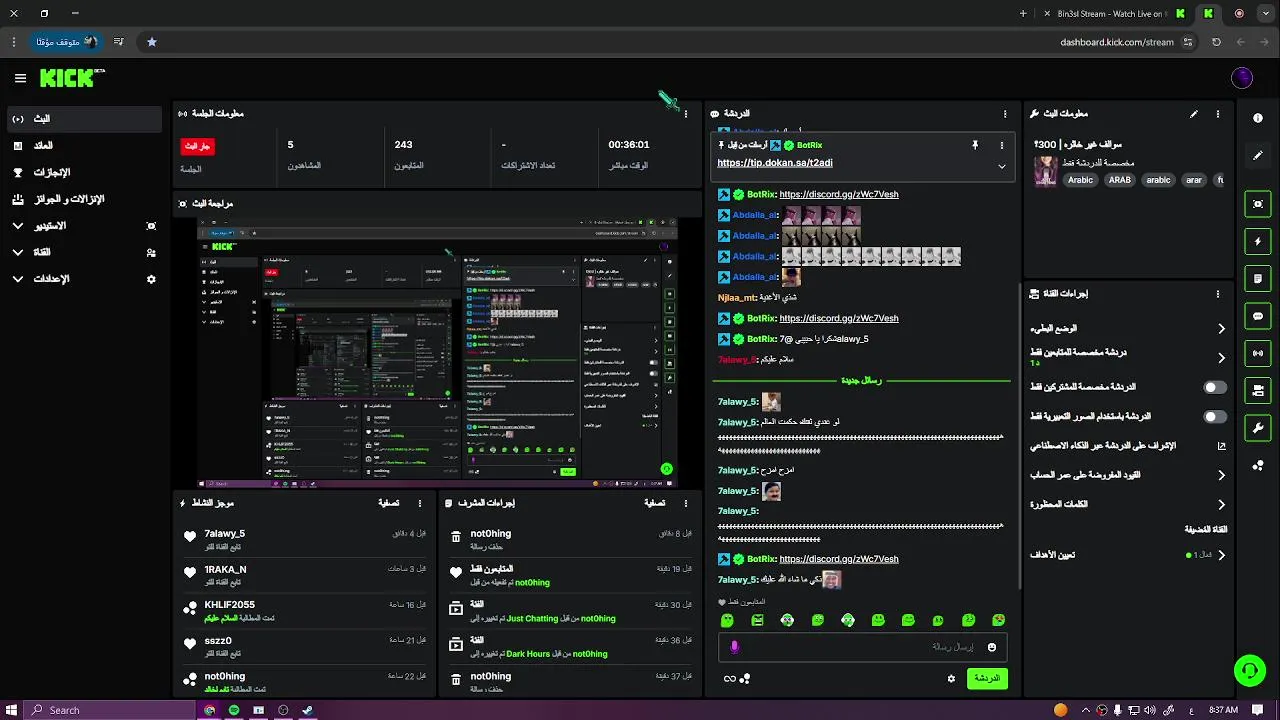Open تعيين الأهداف set goals row
This screenshot has width=1280, height=720.
[1127, 555]
